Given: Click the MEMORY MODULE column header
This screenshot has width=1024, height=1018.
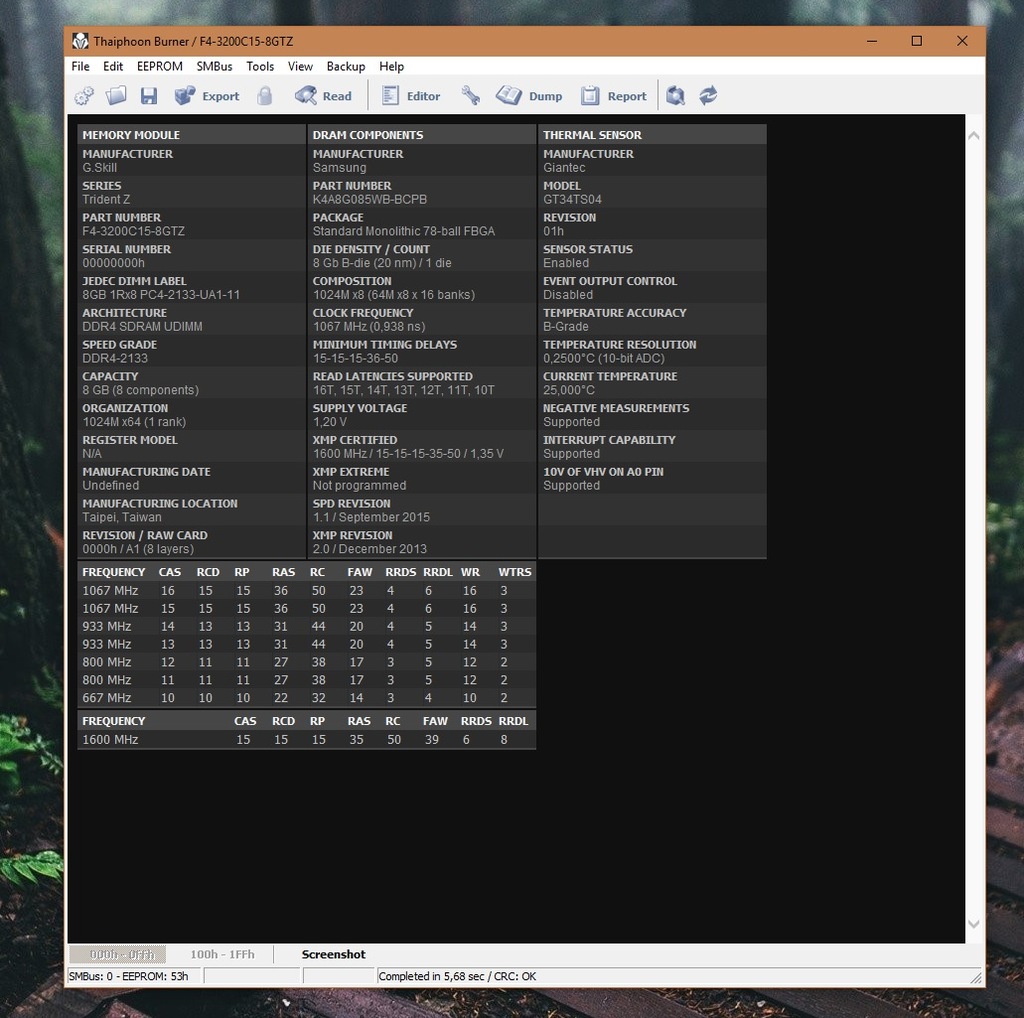Looking at the screenshot, I should [191, 135].
